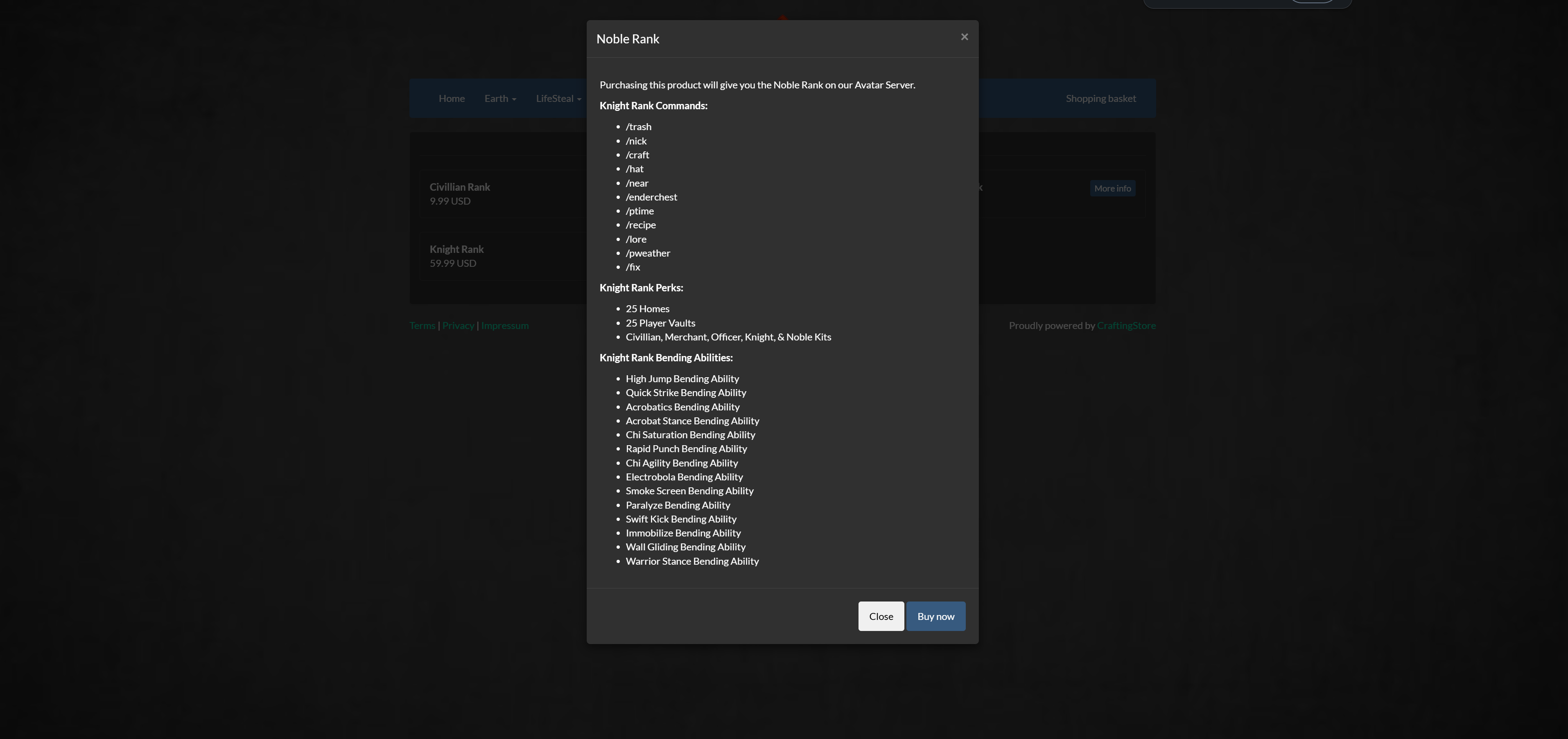Image resolution: width=1568 pixels, height=739 pixels.
Task: Click the Knight Rank Perks heading
Action: (x=641, y=288)
